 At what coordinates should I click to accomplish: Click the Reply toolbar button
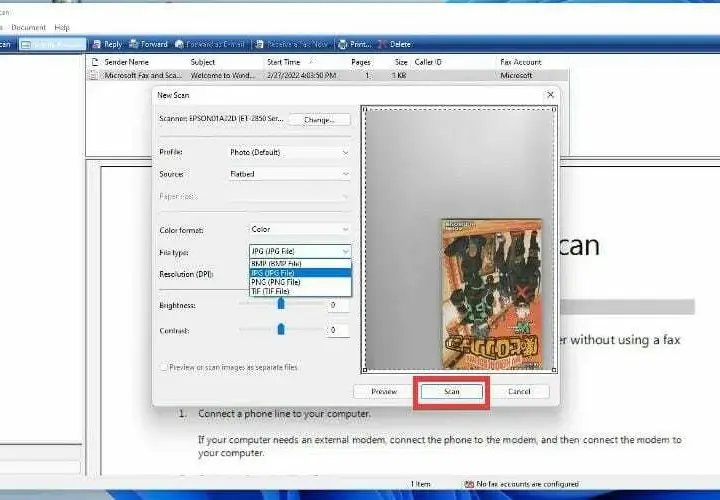tap(107, 44)
